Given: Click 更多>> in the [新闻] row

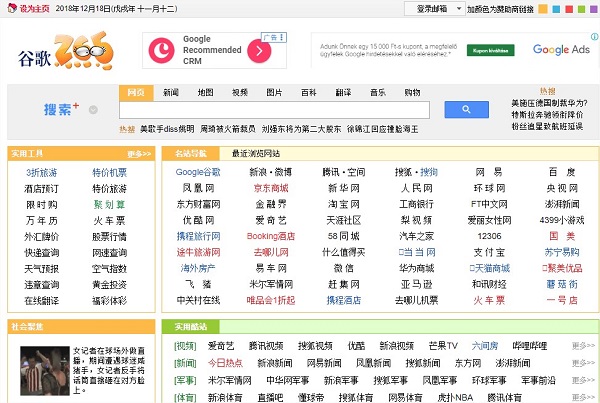Looking at the screenshot, I should tap(584, 362).
